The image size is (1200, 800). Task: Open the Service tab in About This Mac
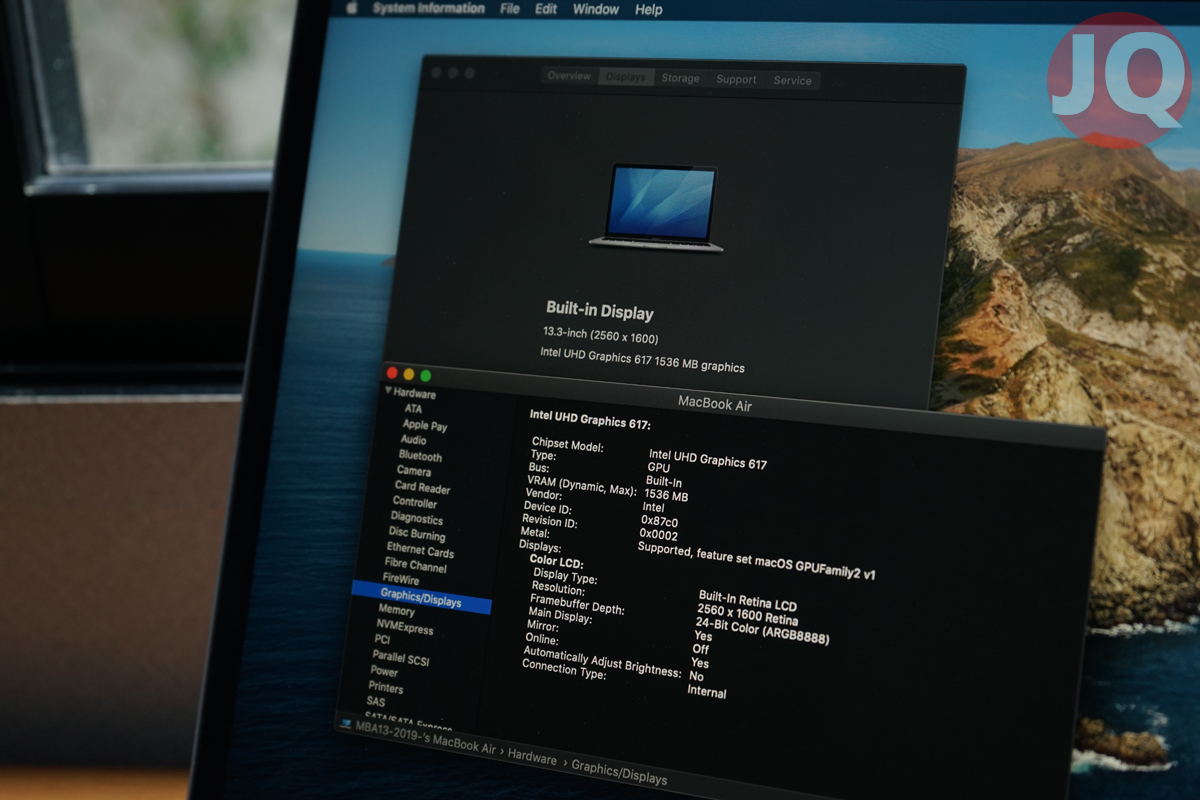click(792, 80)
